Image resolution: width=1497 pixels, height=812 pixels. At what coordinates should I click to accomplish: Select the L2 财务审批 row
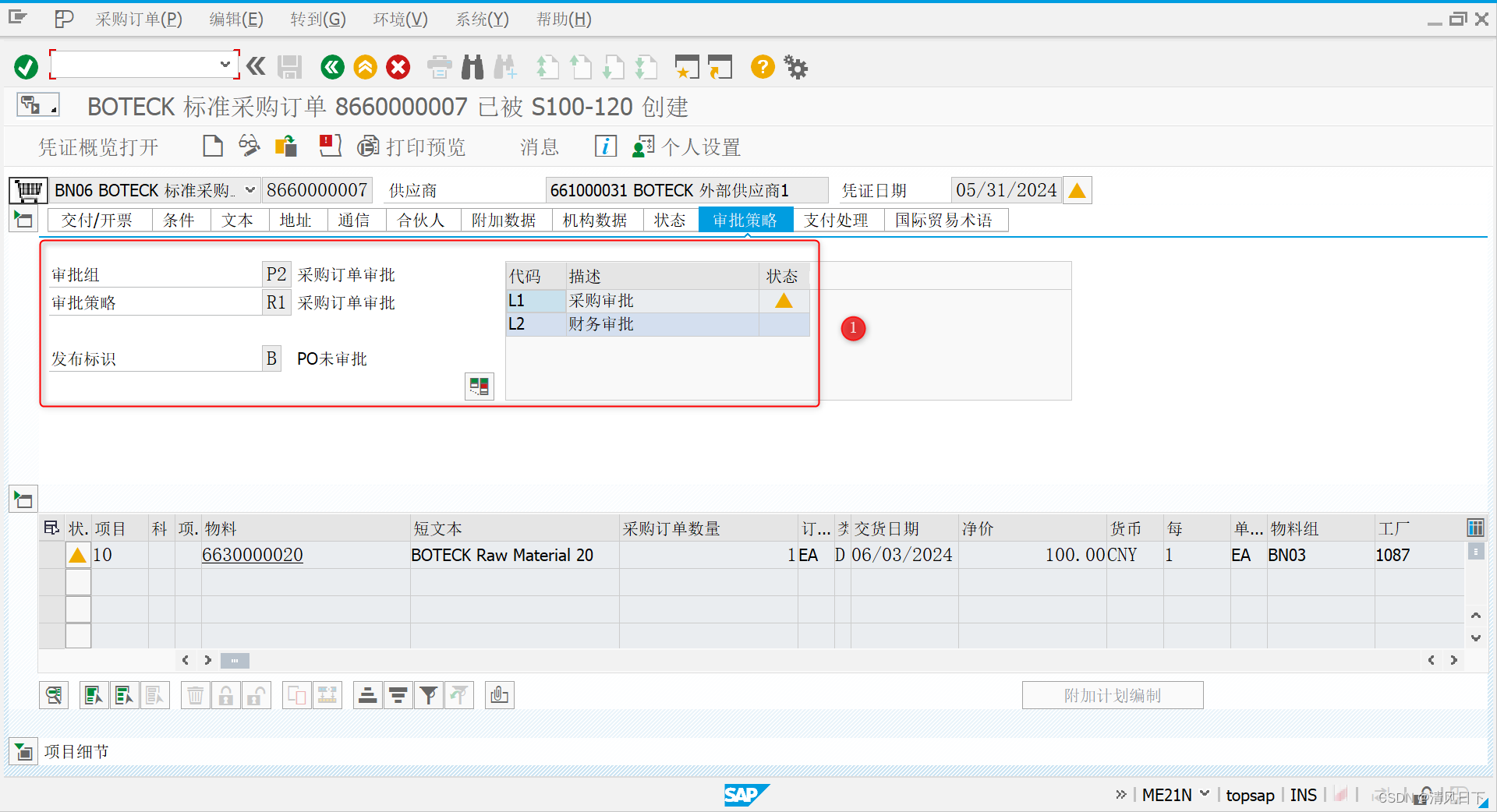(x=657, y=324)
